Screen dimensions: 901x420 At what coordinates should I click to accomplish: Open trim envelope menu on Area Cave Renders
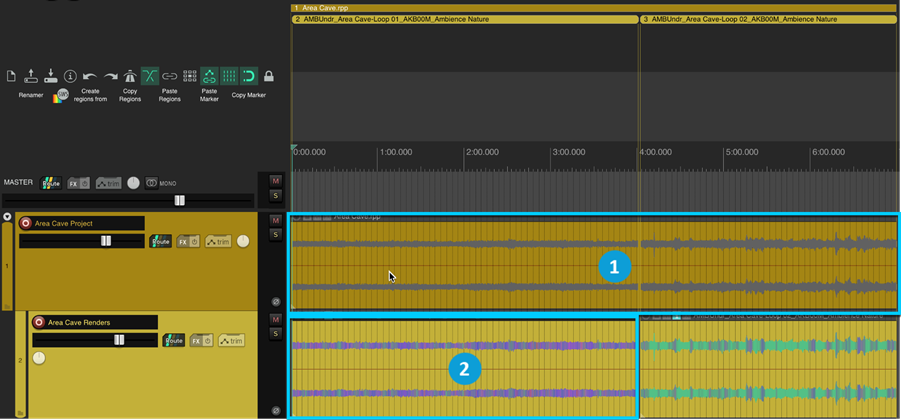tap(231, 340)
